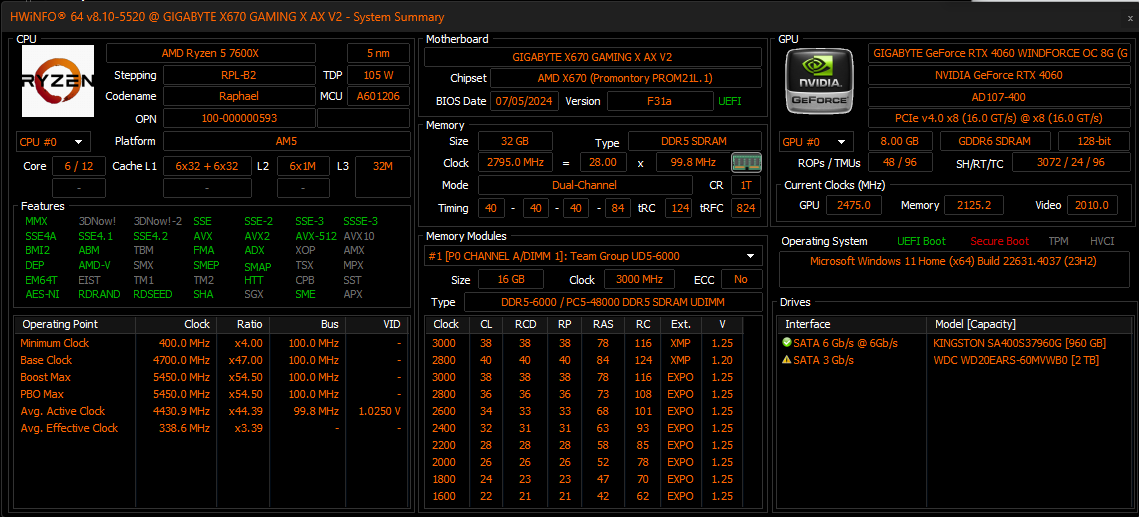Image resolution: width=1139 pixels, height=517 pixels.
Task: Click the DDR5-6000 / PC5-48000 module type field
Action: pos(614,302)
